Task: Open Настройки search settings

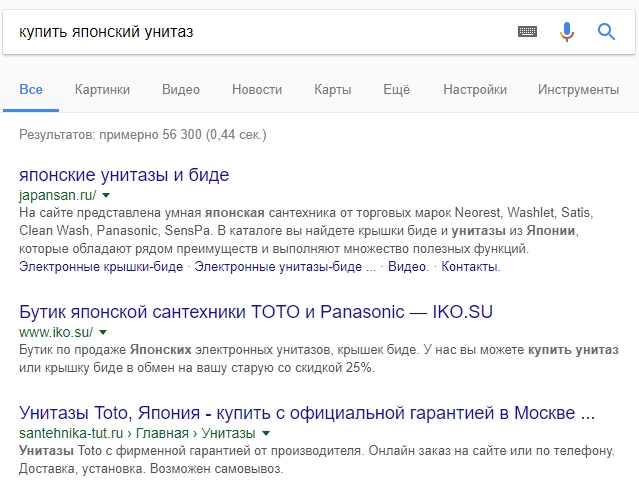Action: (x=475, y=89)
